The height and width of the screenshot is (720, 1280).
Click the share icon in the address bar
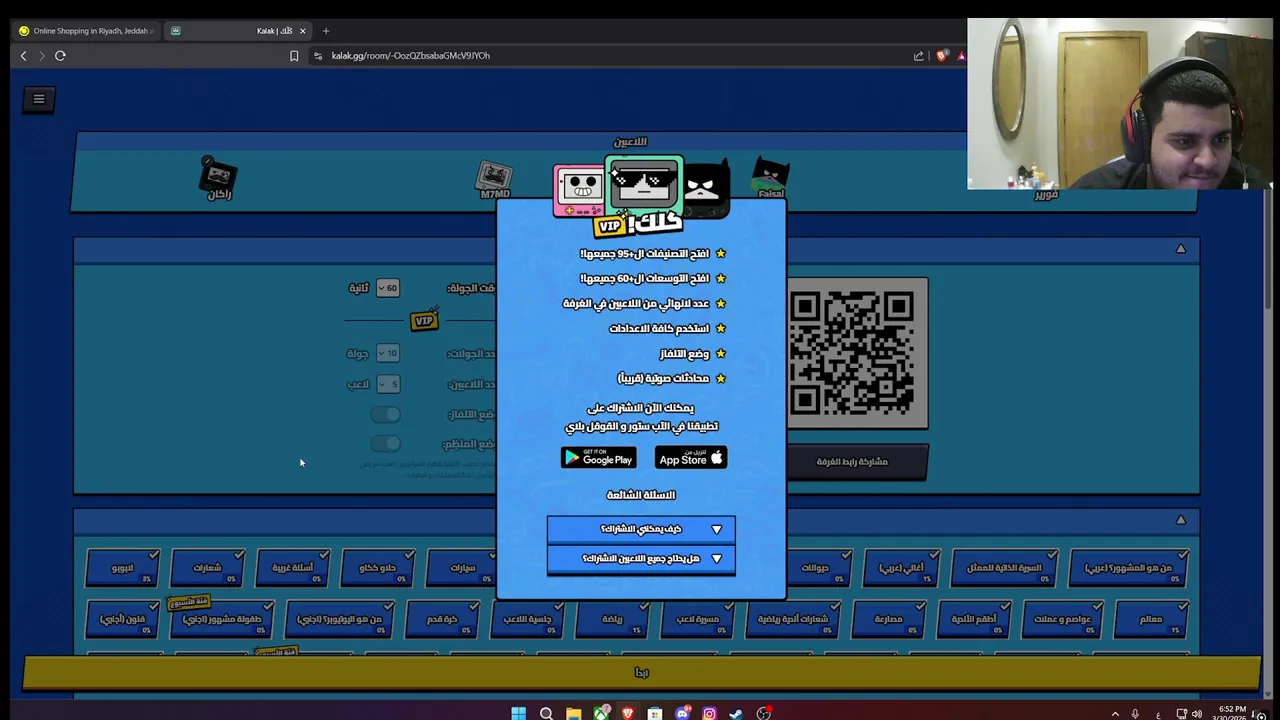pyautogui.click(x=918, y=56)
